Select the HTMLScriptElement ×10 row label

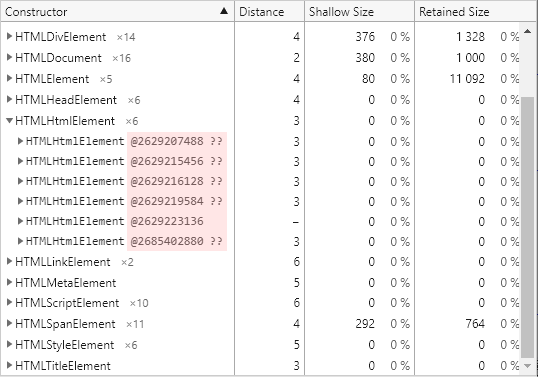point(82,303)
